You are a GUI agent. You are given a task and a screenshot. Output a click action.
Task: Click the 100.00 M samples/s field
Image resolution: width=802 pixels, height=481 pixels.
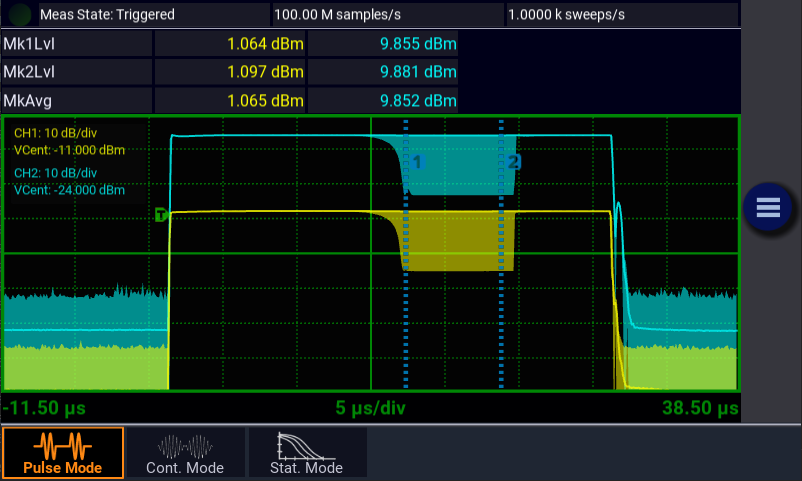pos(387,15)
